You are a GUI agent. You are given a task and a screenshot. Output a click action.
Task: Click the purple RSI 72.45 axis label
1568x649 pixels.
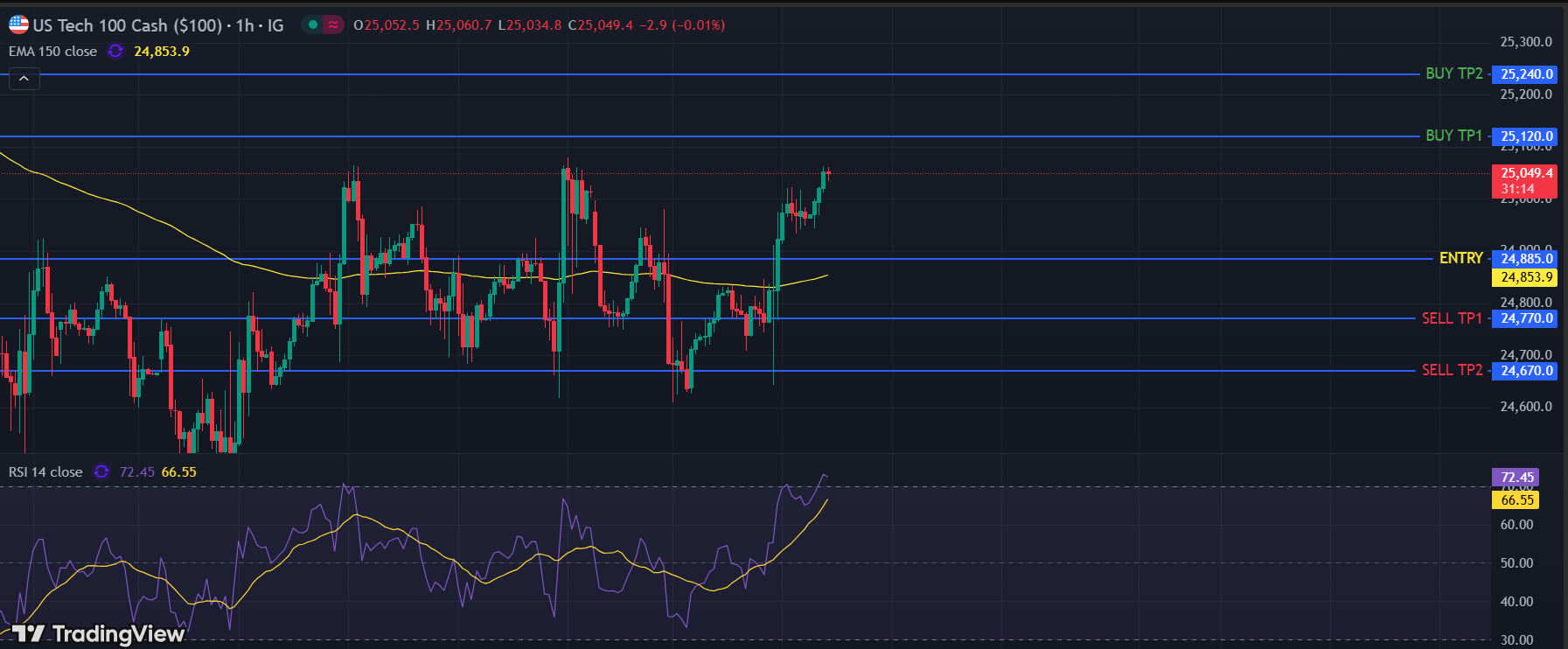[x=1516, y=478]
